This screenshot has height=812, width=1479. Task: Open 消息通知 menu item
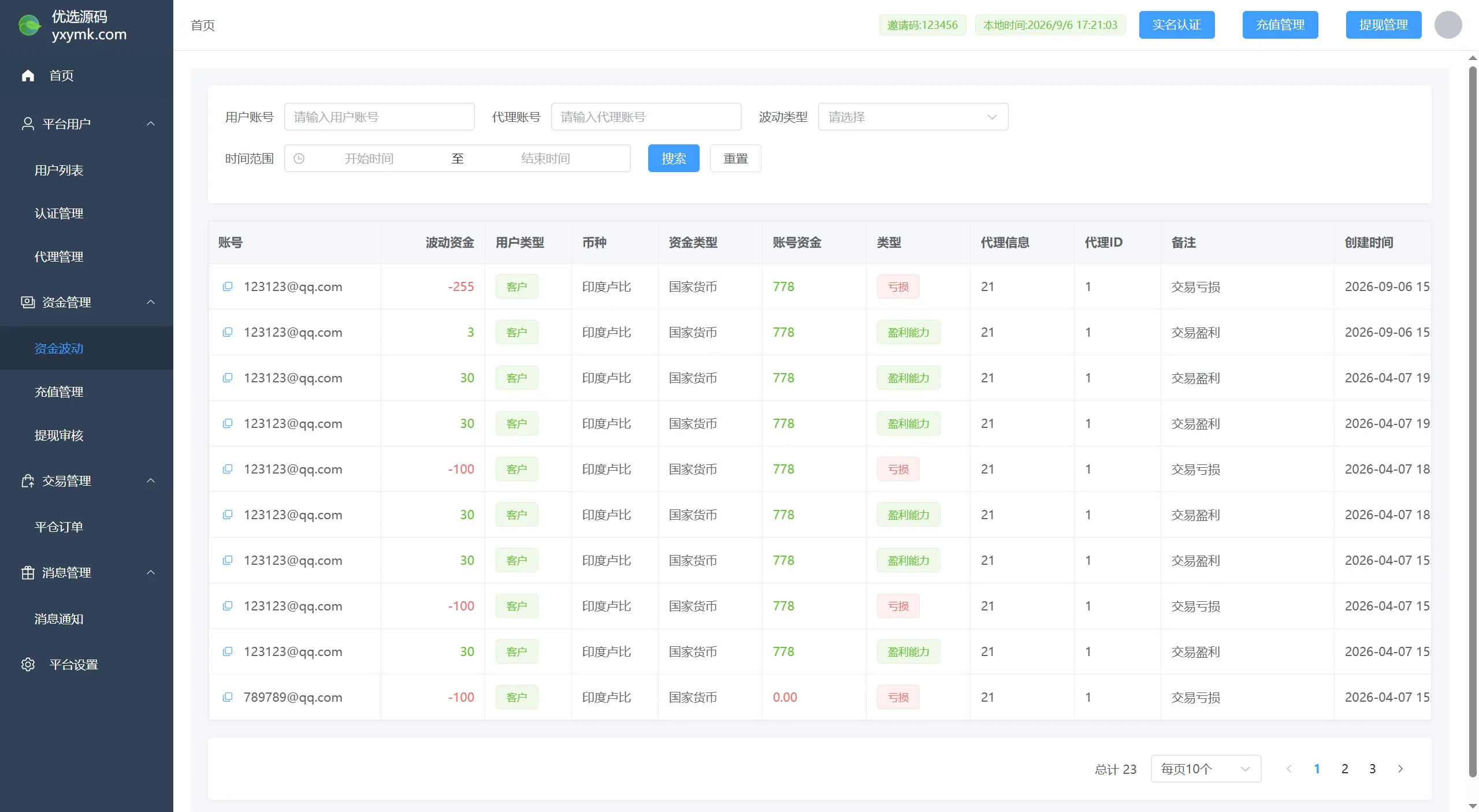[x=87, y=619]
